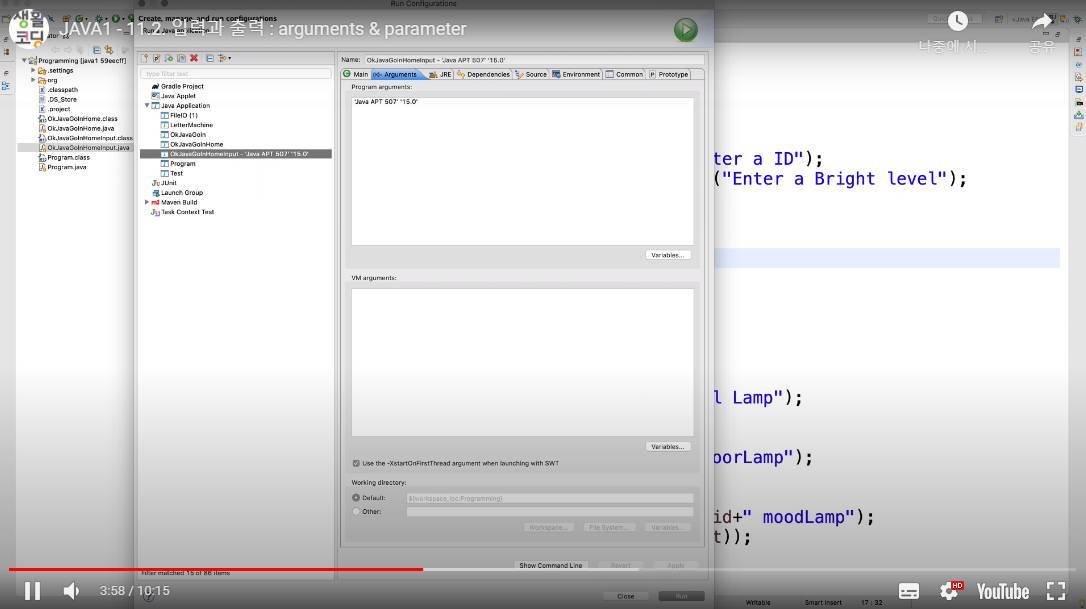
Task: Expand .settings folder
Action: (33, 70)
